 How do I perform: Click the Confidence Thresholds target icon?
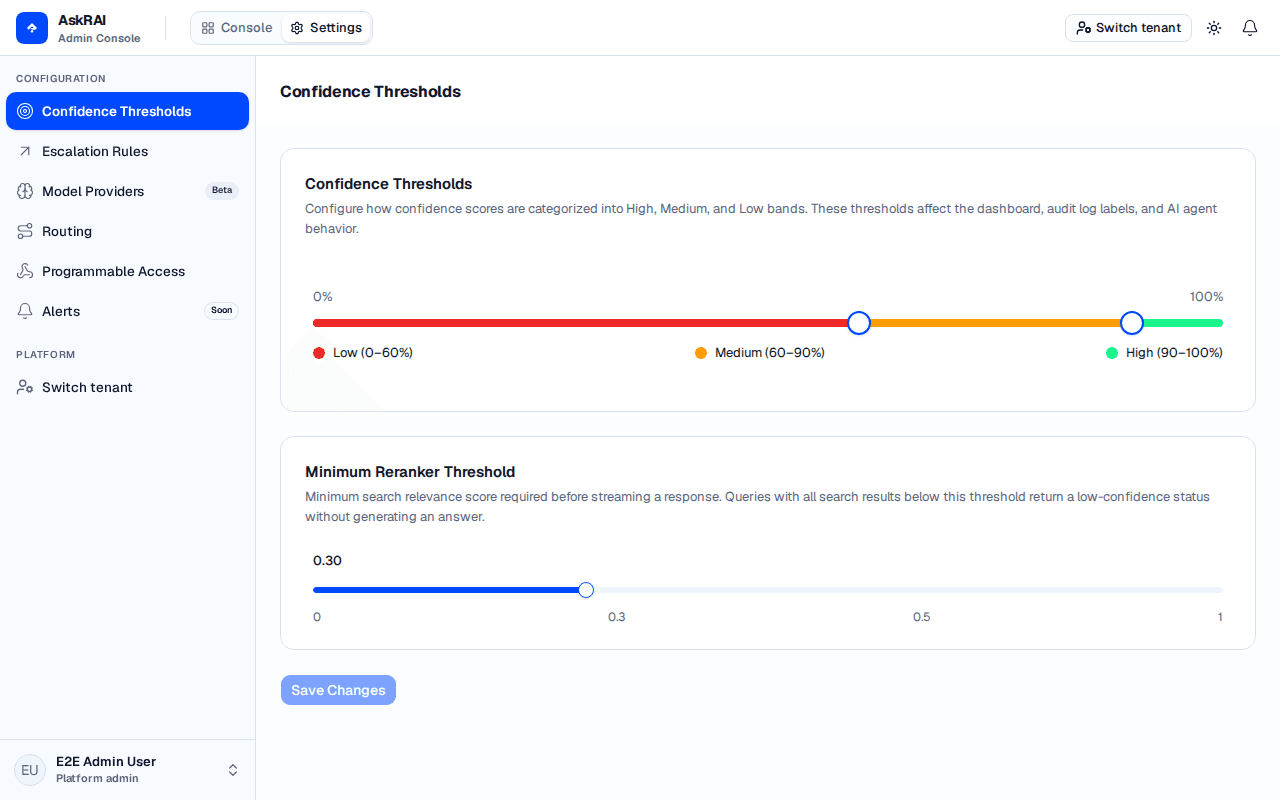(25, 111)
